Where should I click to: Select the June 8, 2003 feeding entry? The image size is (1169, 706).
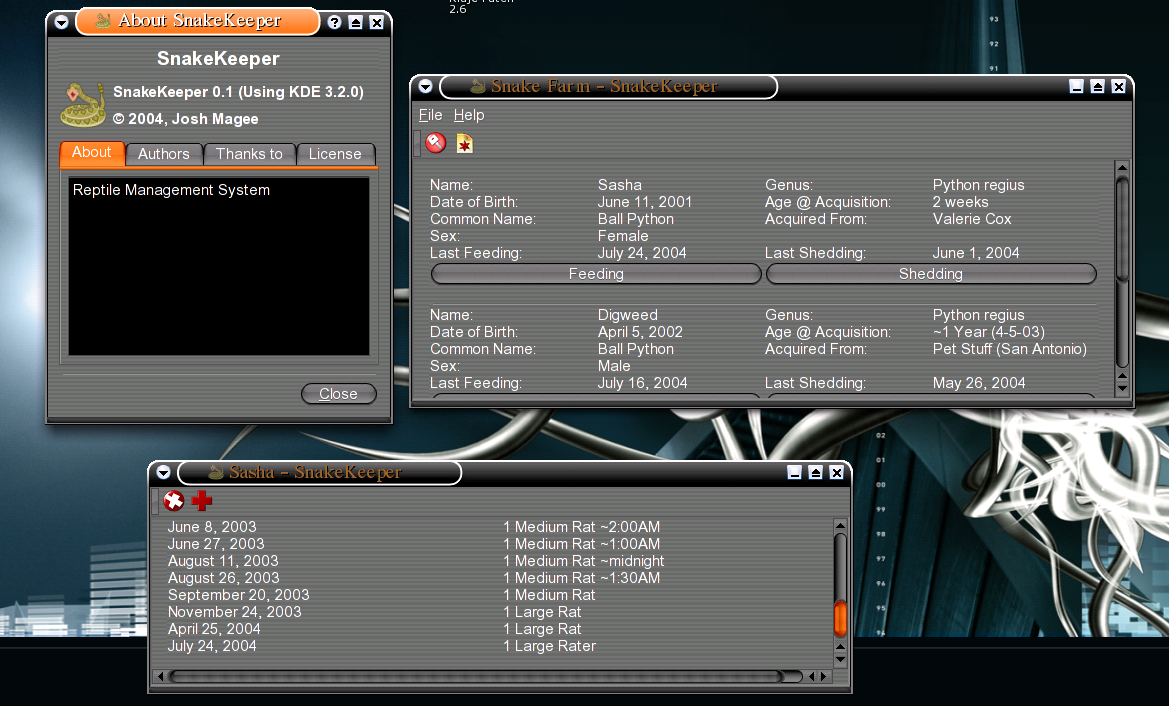click(x=212, y=526)
